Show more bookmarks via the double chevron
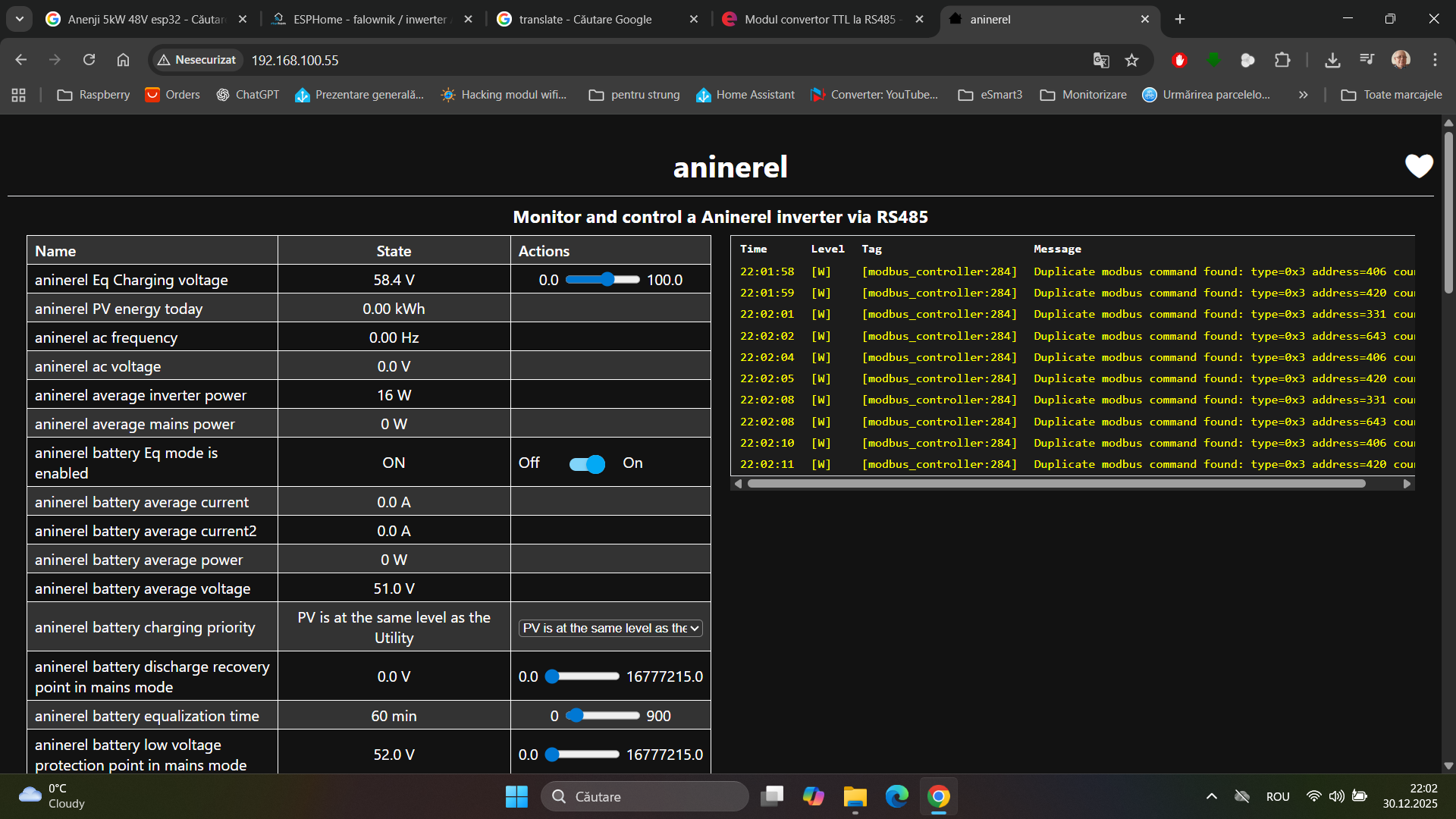The image size is (1456, 819). [x=1303, y=95]
